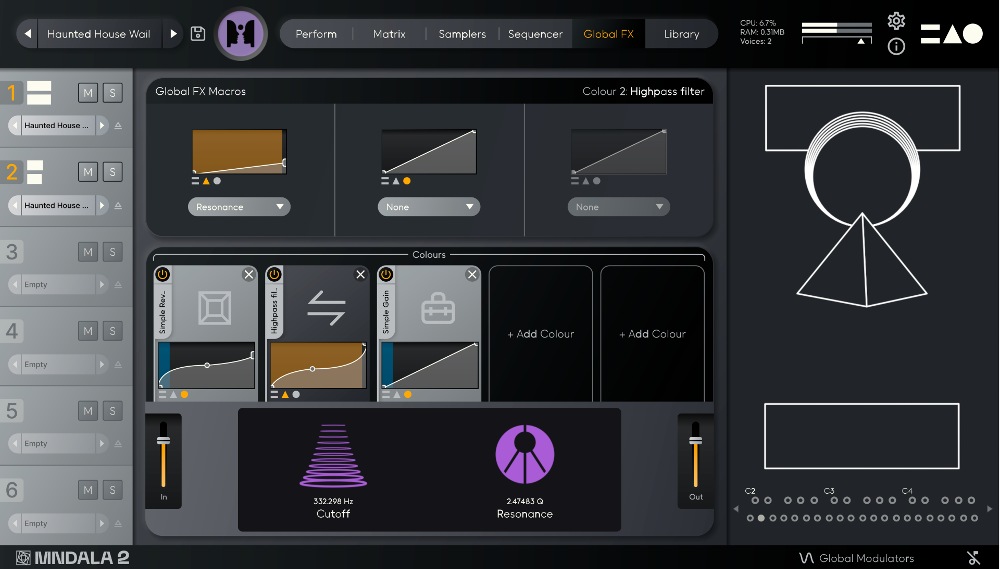
Task: Switch to the Sequencer tab
Action: (x=535, y=34)
